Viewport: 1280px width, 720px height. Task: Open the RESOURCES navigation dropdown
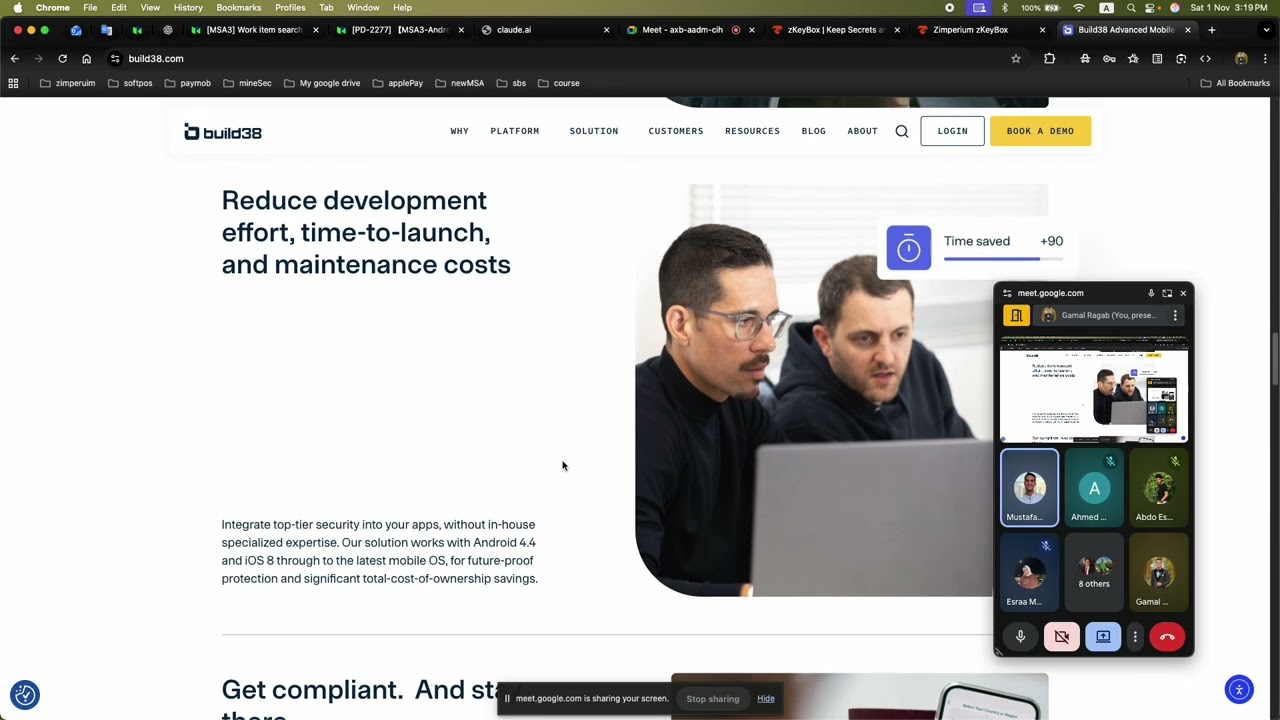pyautogui.click(x=752, y=131)
